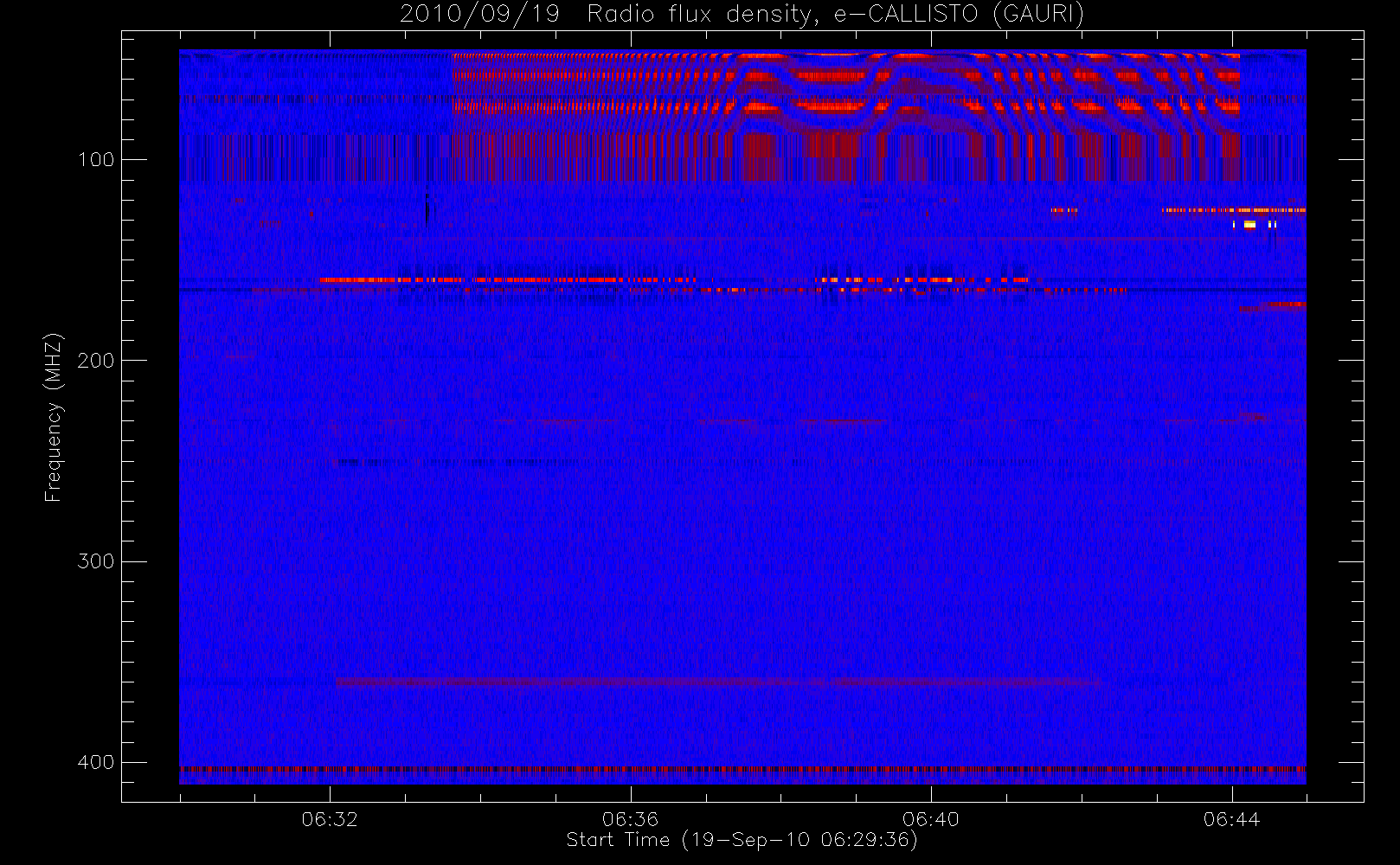This screenshot has width=1400, height=865.
Task: Click the date '2010/09/19' in title
Action: click(x=479, y=15)
